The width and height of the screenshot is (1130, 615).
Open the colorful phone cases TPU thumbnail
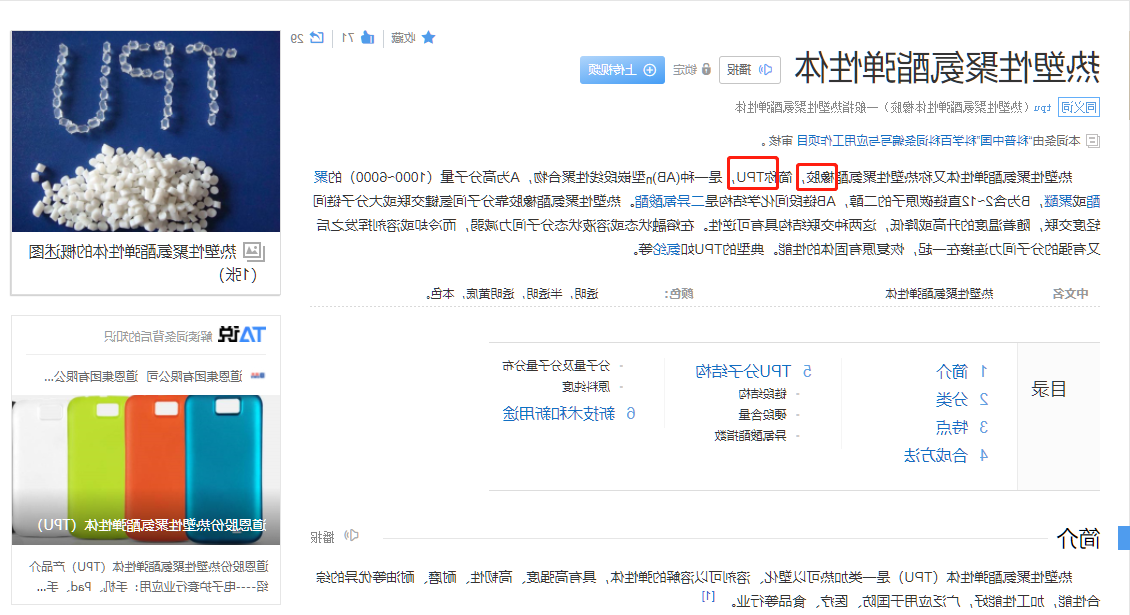[x=146, y=469]
